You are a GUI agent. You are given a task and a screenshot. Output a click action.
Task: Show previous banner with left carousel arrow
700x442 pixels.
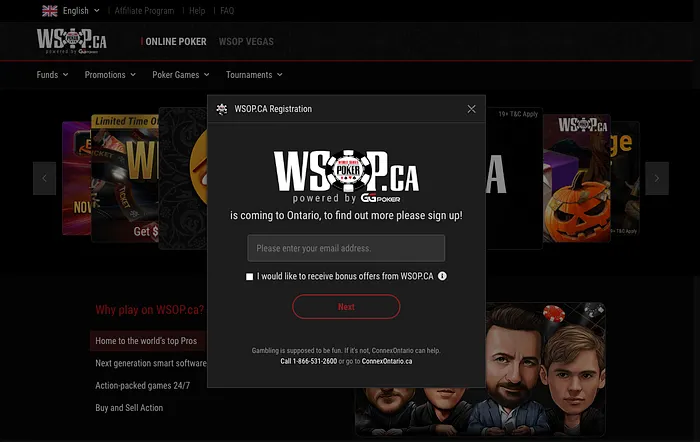tap(45, 178)
